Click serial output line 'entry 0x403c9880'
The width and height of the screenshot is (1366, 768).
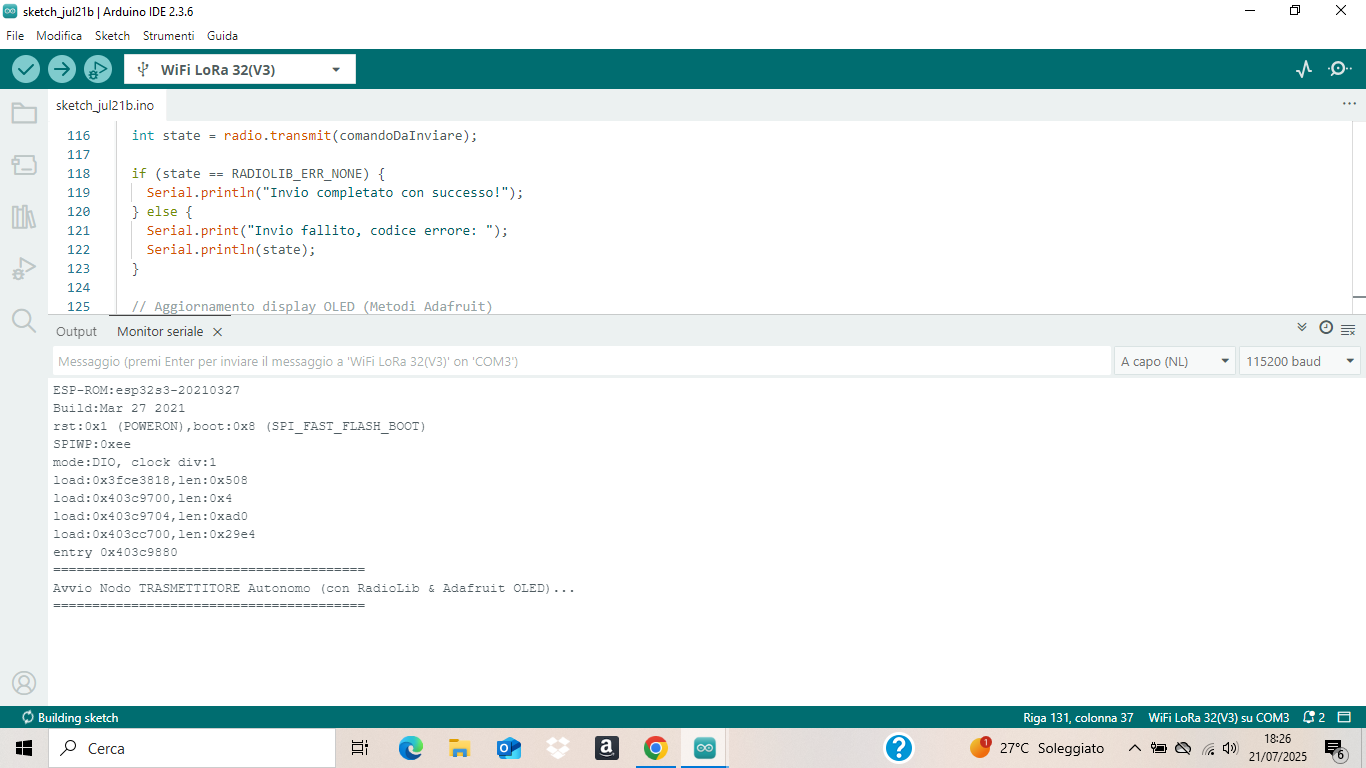pos(115,552)
